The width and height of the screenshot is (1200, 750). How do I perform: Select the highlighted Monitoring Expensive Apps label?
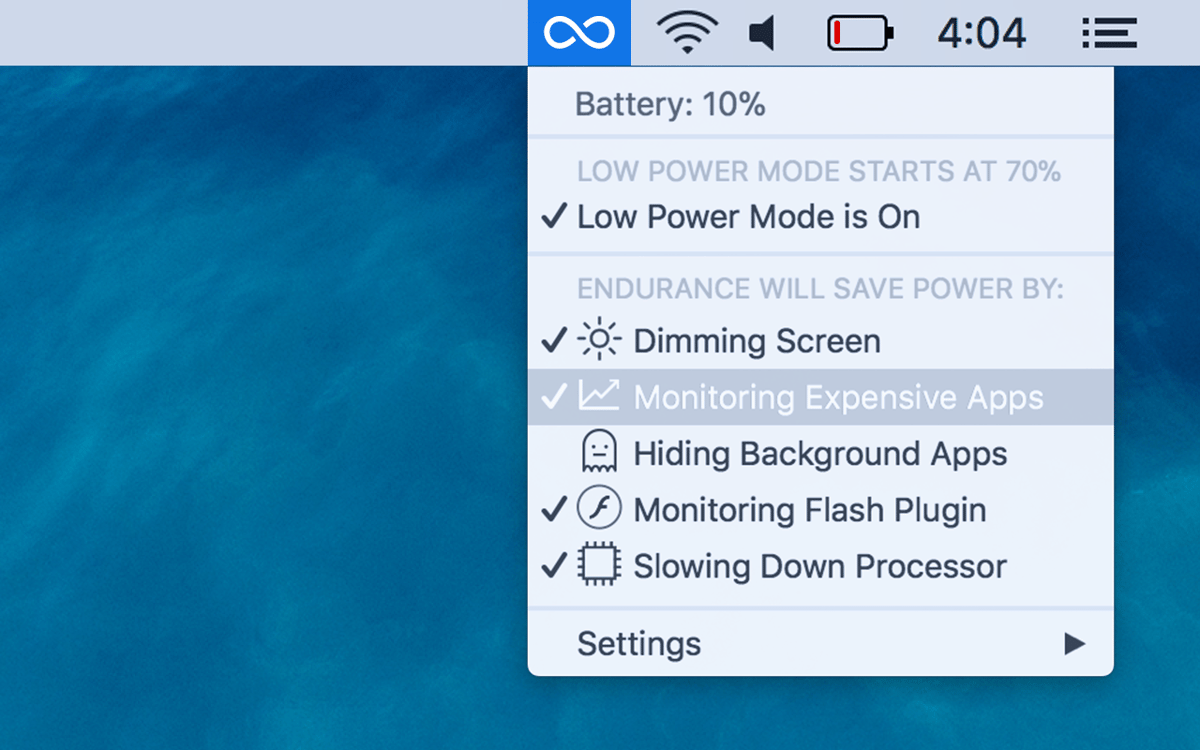tap(838, 398)
